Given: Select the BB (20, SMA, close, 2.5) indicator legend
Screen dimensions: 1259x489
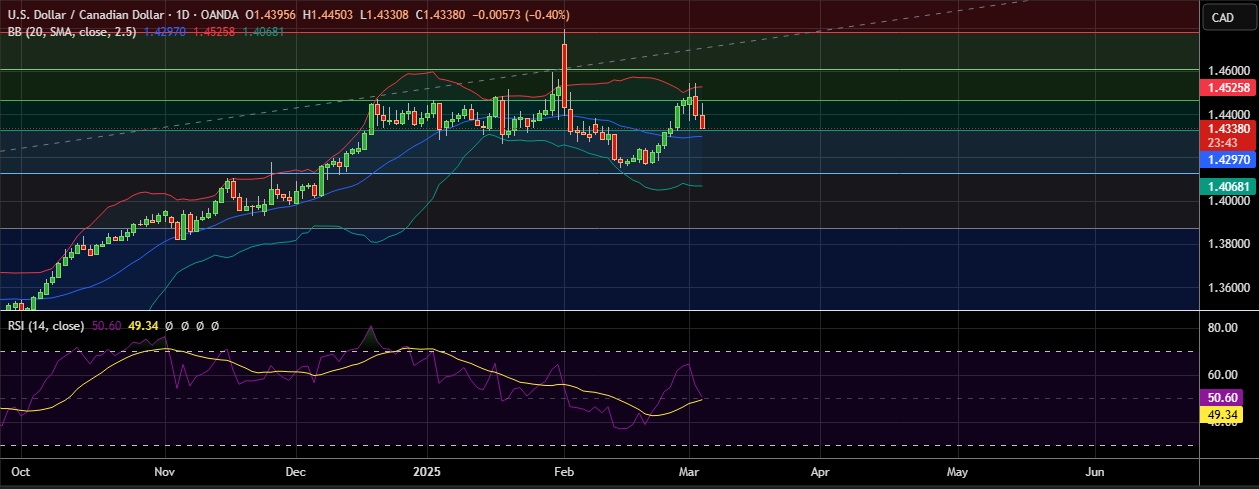Looking at the screenshot, I should point(72,32).
